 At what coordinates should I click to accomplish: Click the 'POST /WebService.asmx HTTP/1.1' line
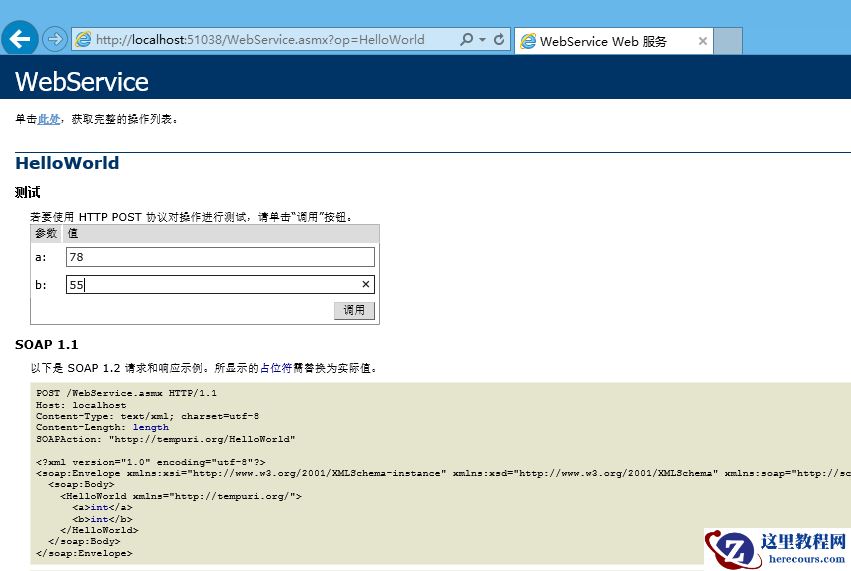coord(126,392)
